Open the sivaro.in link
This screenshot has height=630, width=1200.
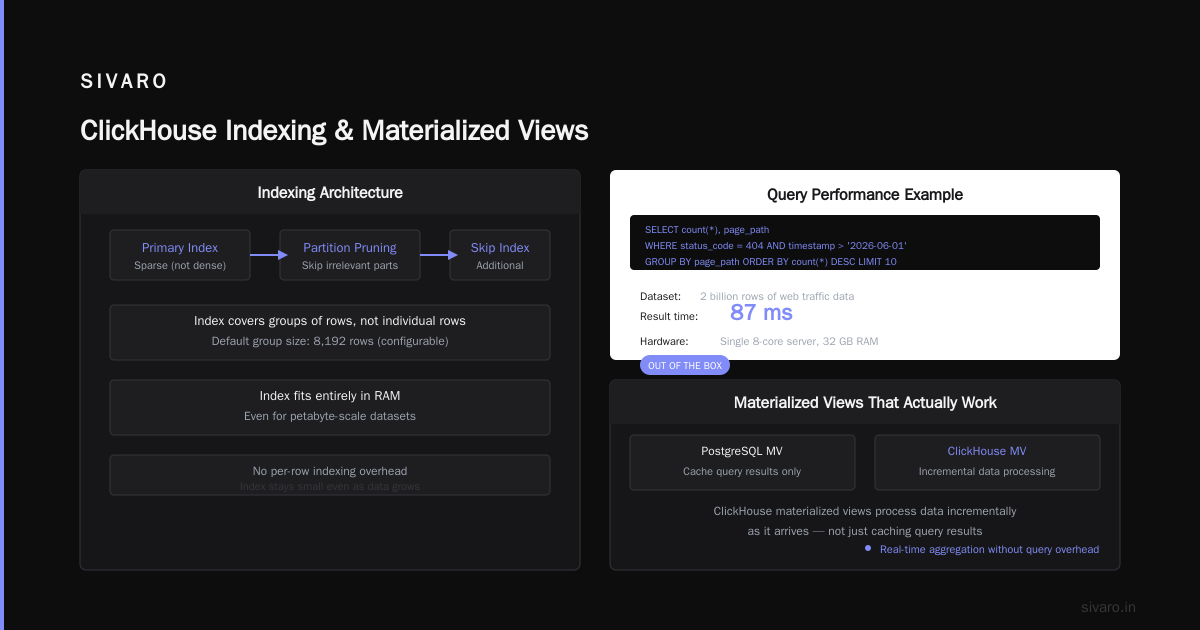coord(1109,607)
